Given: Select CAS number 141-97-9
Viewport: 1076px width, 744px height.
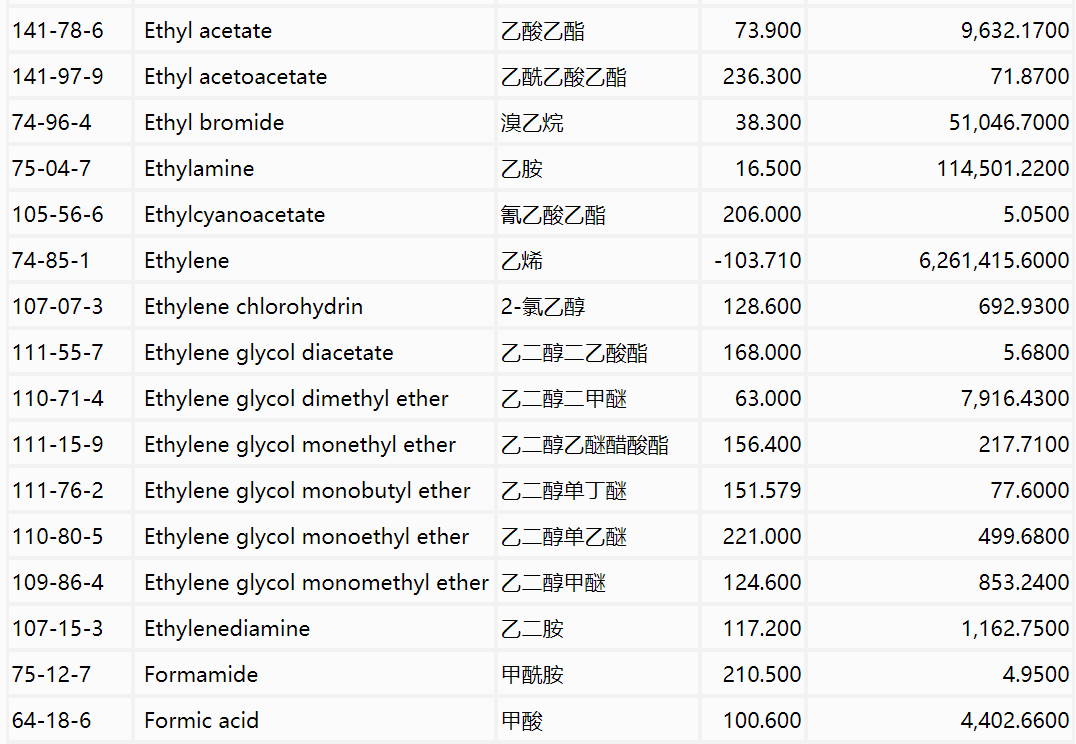Looking at the screenshot, I should click(57, 77).
